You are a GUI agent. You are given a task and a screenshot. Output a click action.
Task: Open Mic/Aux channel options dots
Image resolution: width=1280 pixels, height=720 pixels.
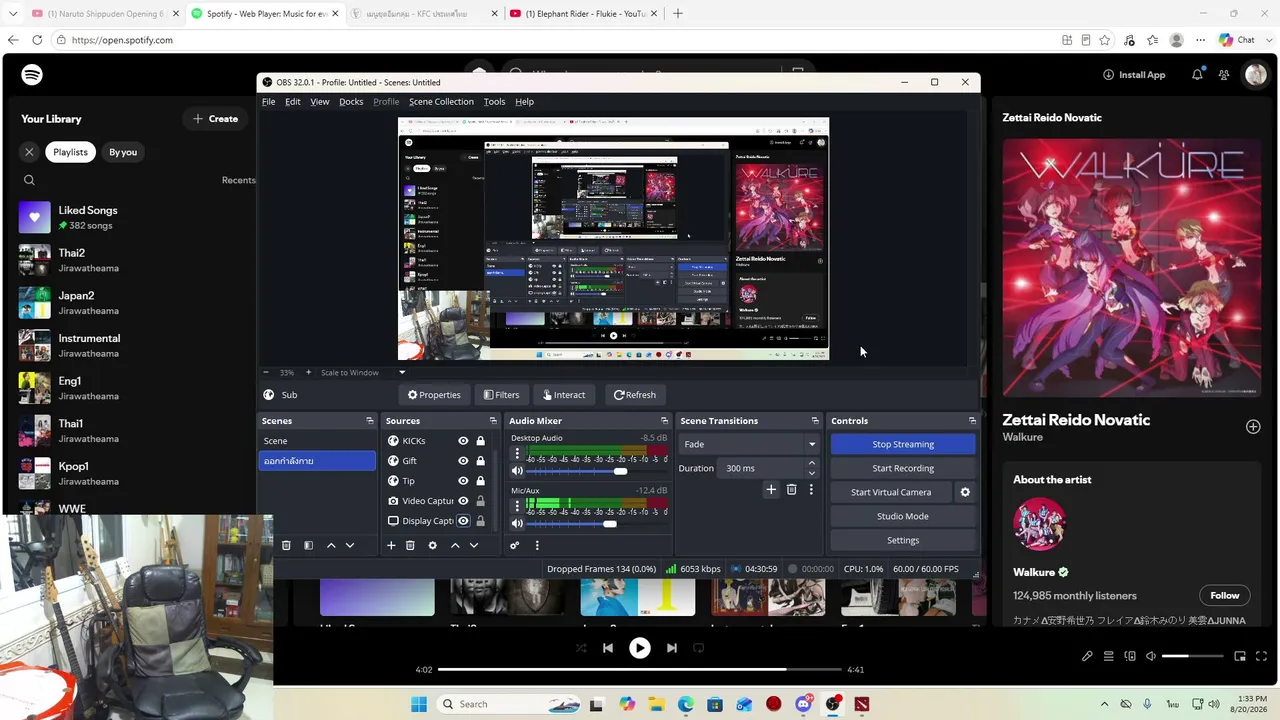(517, 506)
